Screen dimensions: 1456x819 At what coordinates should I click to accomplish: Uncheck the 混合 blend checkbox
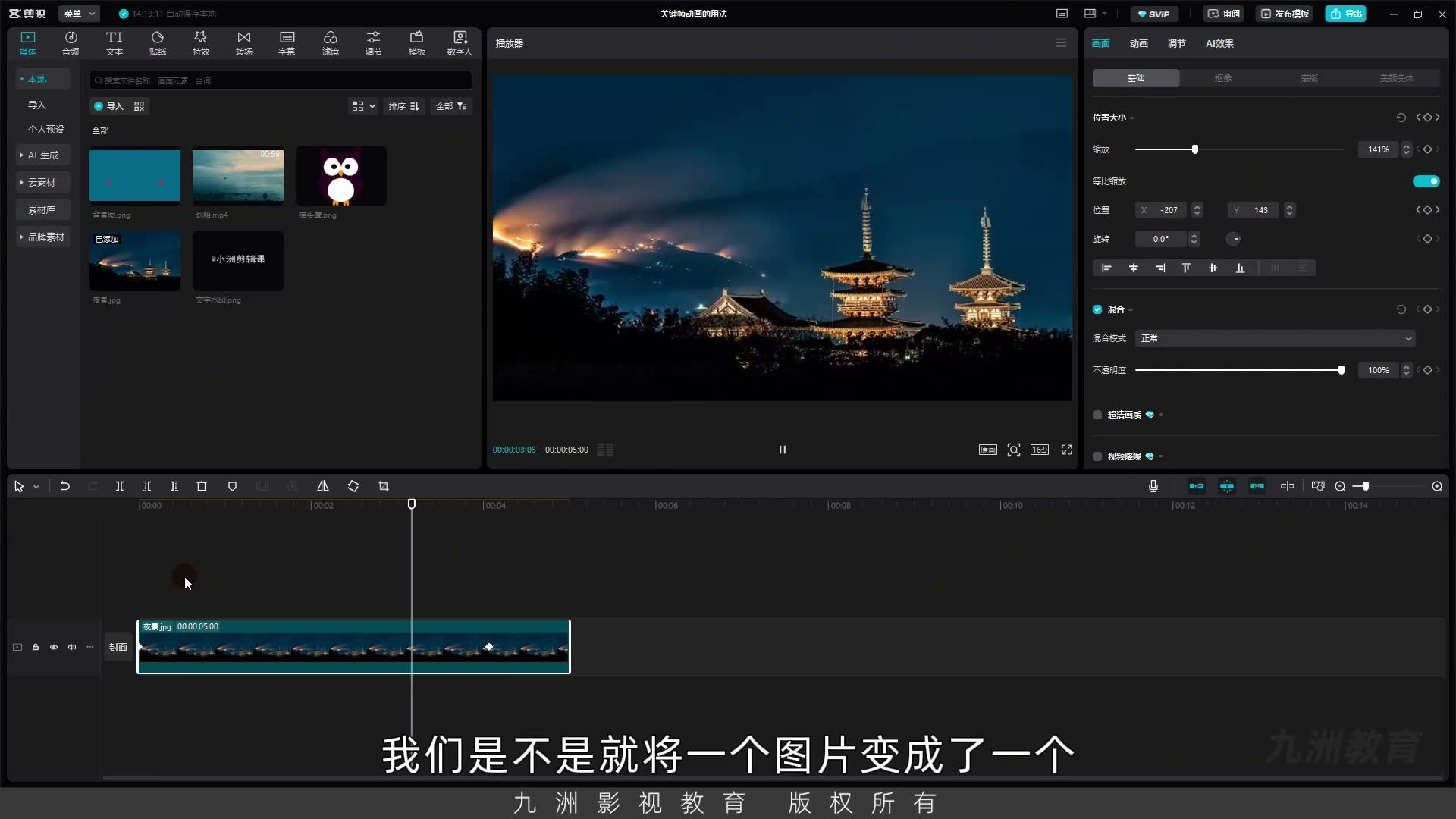1097,309
